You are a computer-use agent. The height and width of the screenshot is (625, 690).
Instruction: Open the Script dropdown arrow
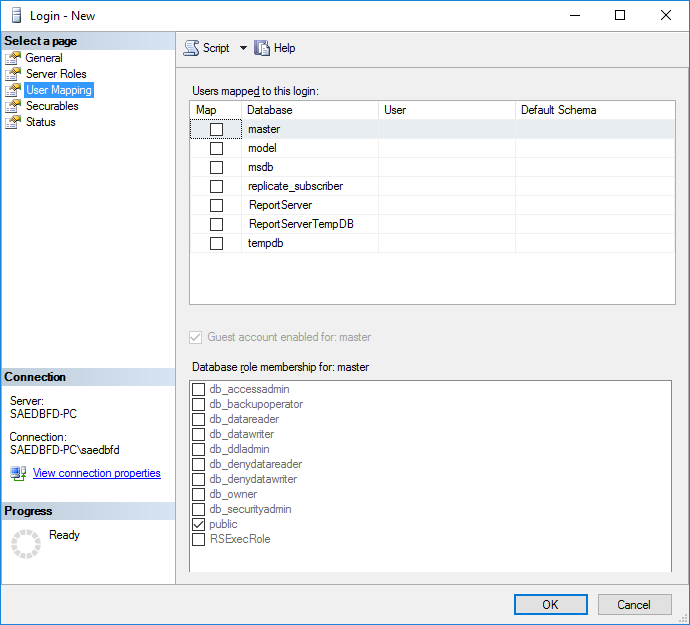[243, 48]
